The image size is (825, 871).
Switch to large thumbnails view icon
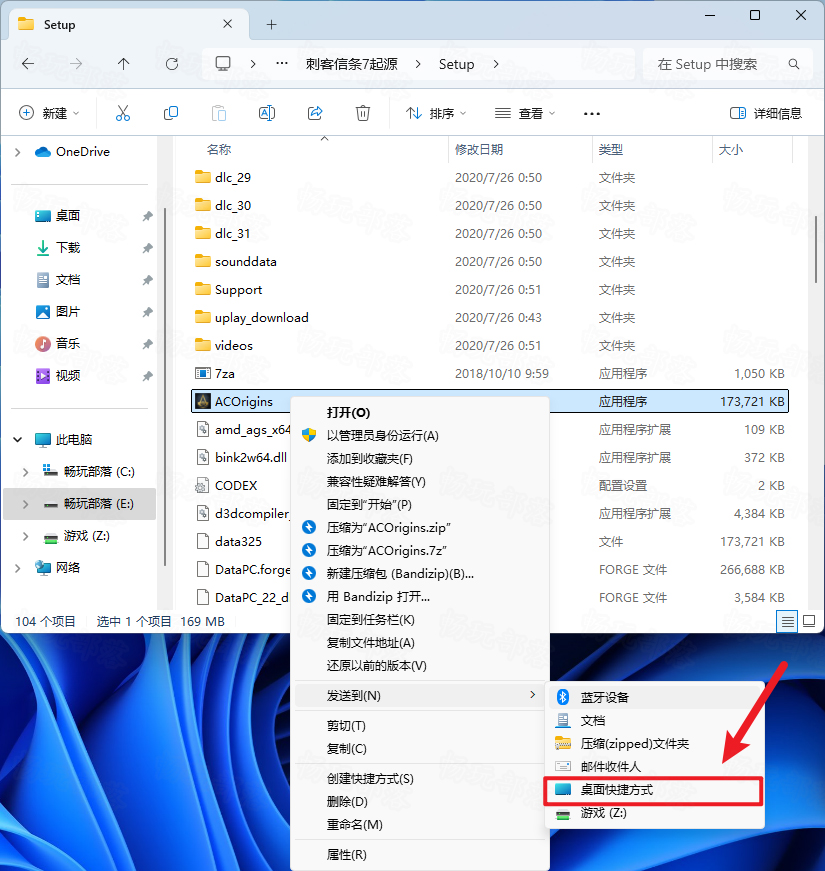[x=809, y=621]
